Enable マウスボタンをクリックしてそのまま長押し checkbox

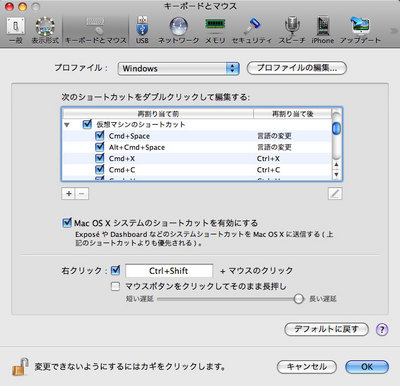tap(115, 286)
